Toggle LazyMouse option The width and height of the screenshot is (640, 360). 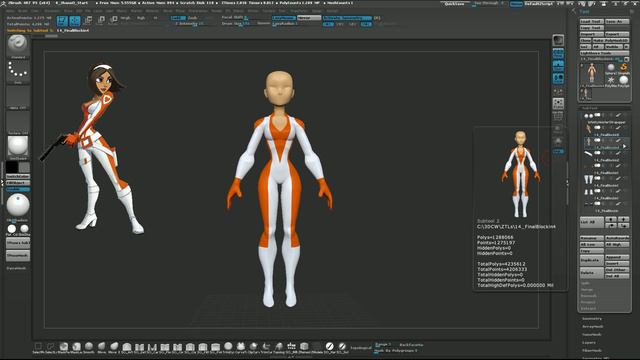click(284, 18)
